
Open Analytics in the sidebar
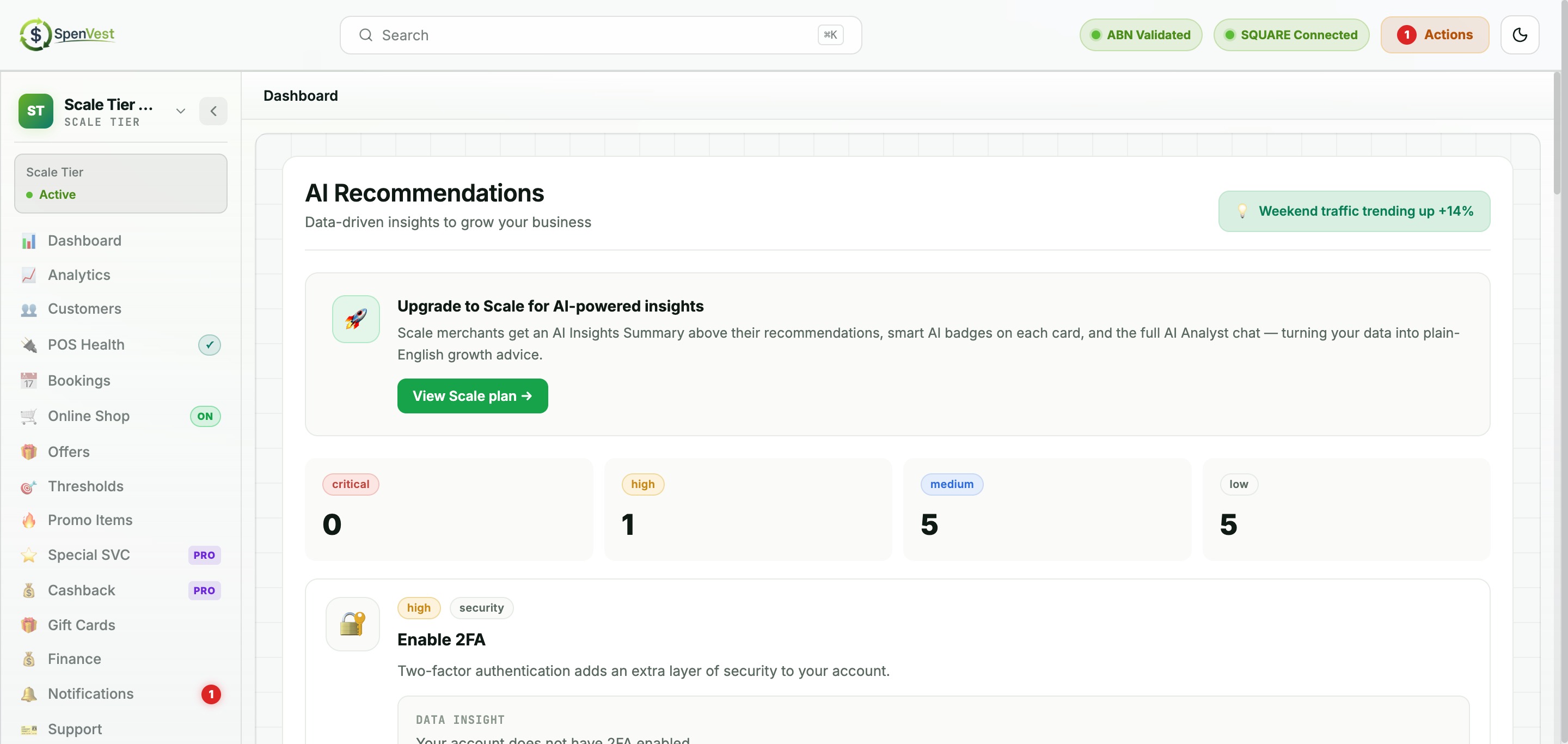pyautogui.click(x=120, y=275)
